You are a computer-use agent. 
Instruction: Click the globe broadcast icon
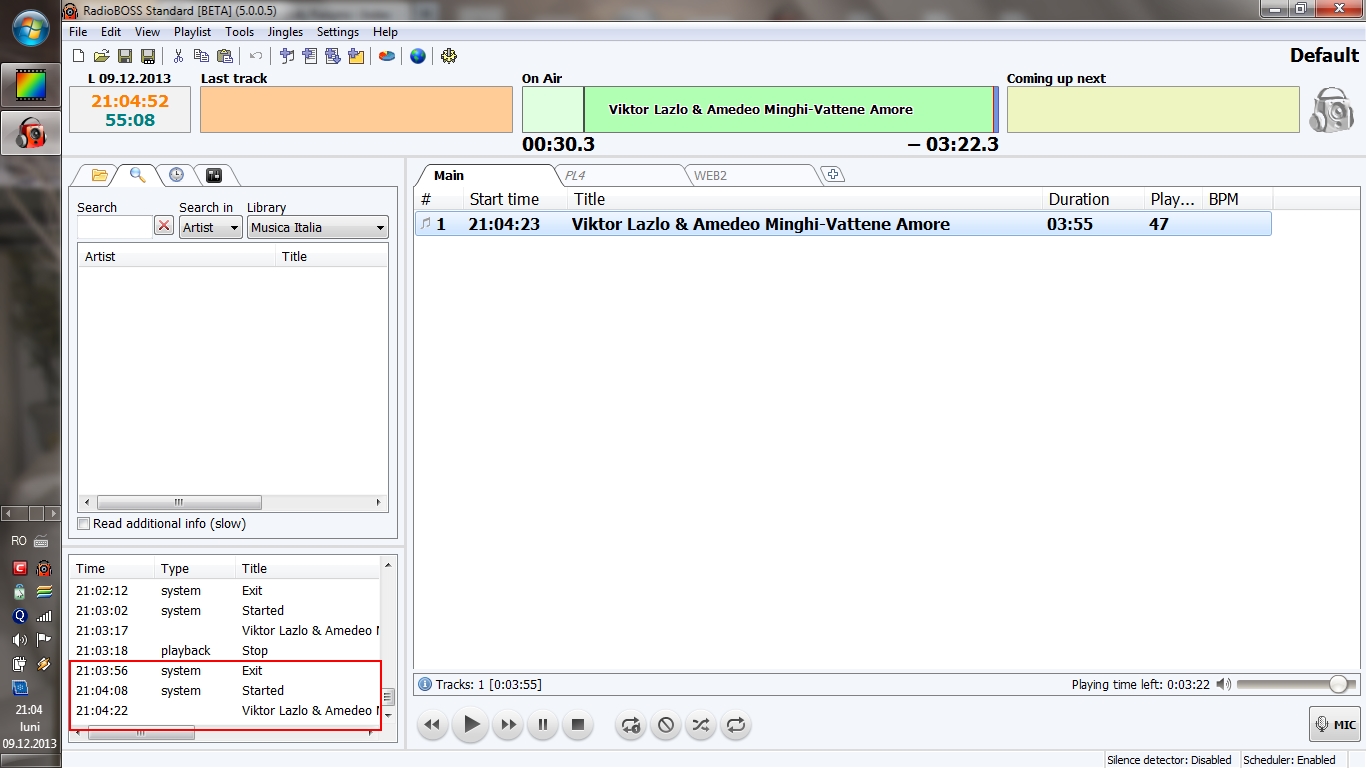click(418, 56)
